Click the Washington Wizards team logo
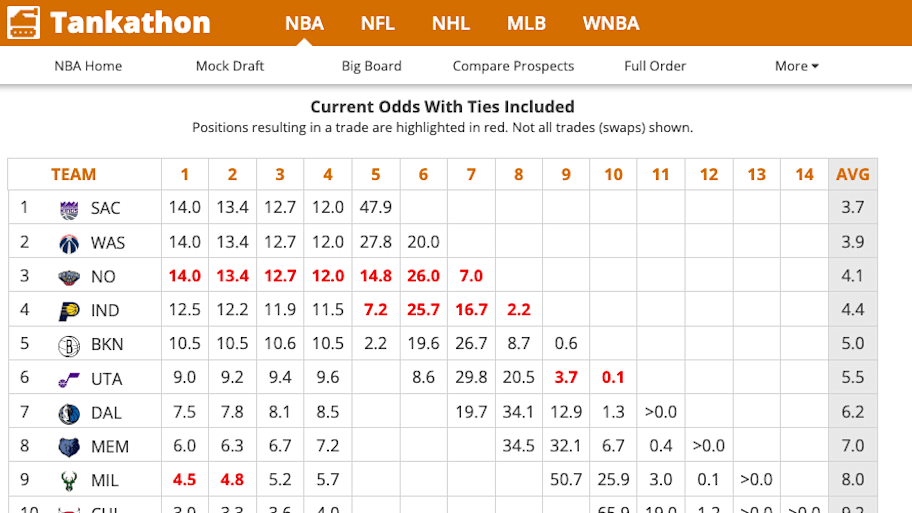912x513 pixels. tap(69, 242)
